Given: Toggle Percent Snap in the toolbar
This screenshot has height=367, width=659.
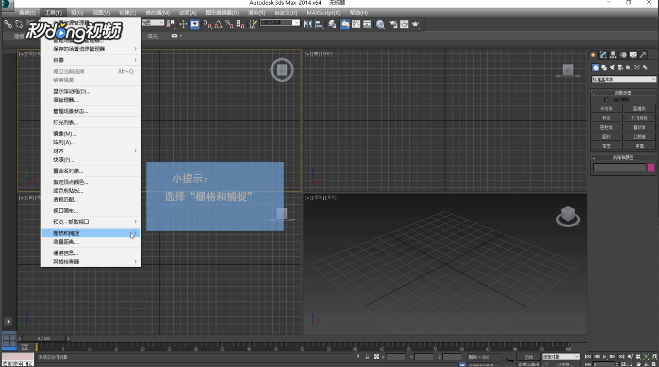Looking at the screenshot, I should [229, 24].
